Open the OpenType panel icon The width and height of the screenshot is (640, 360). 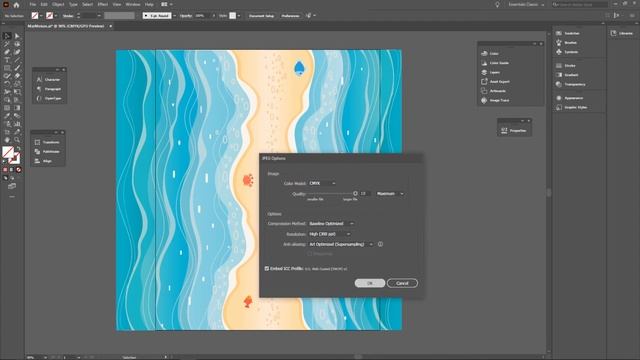[39, 98]
